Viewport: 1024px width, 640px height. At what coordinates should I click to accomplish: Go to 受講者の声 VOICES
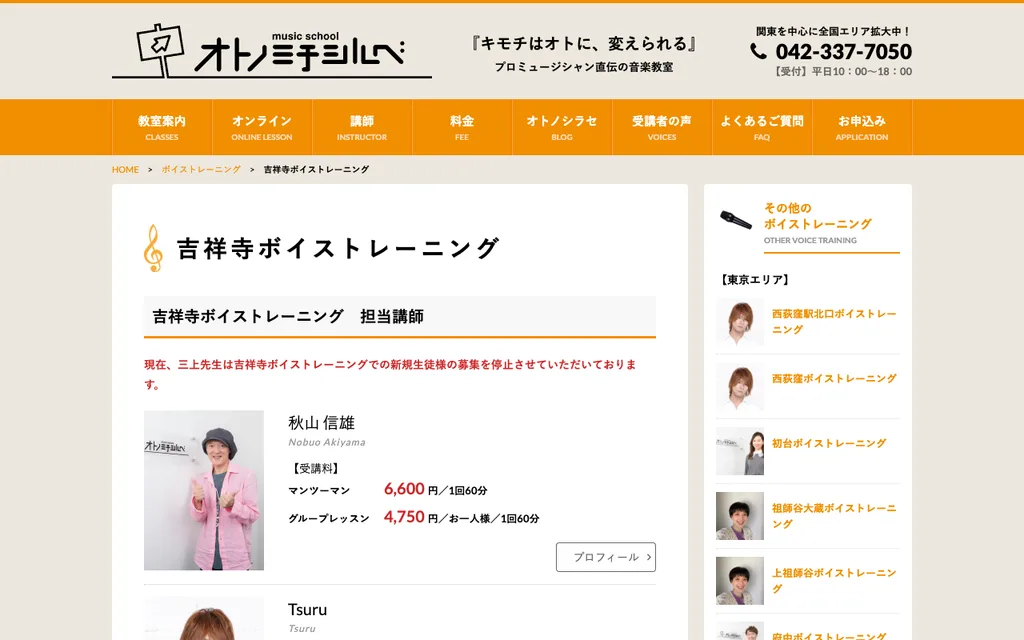(662, 127)
